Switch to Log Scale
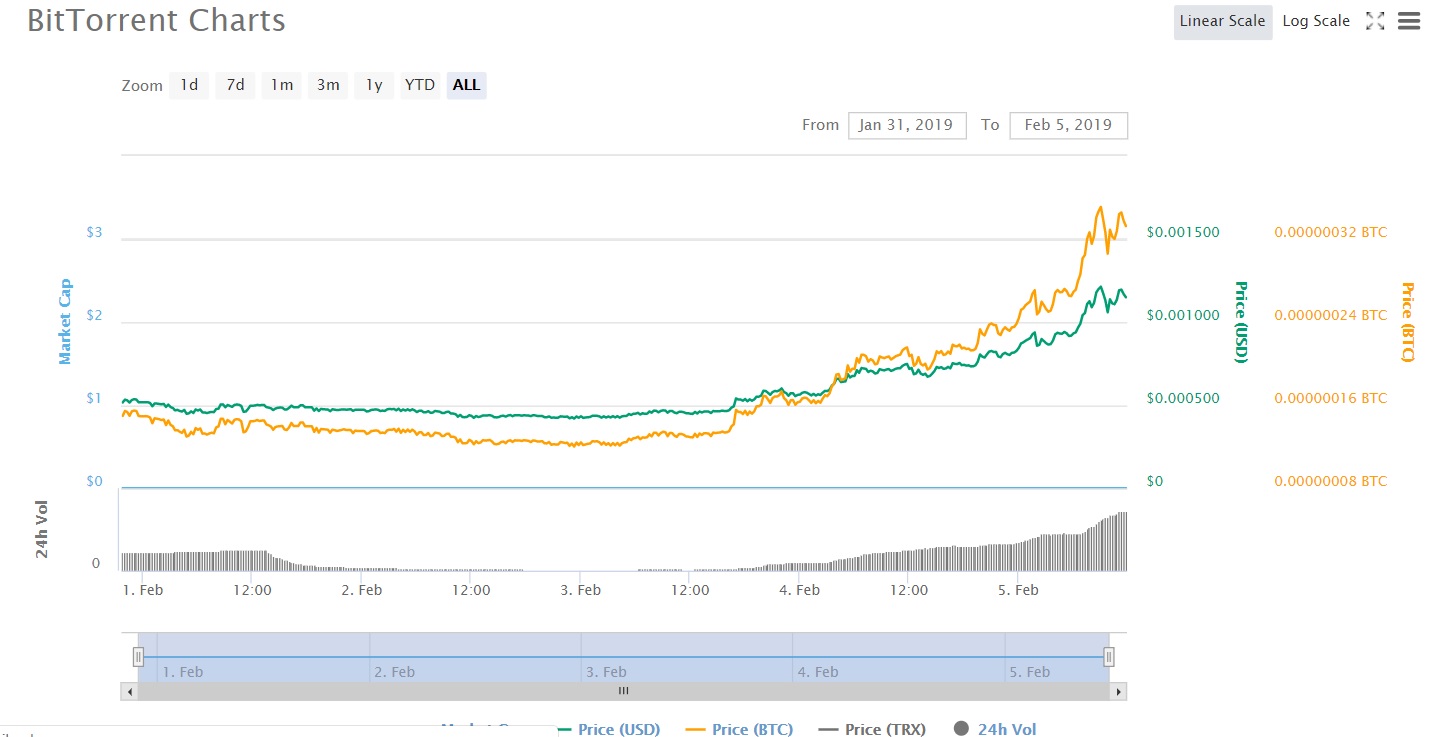The height and width of the screenshot is (737, 1439). point(1316,21)
